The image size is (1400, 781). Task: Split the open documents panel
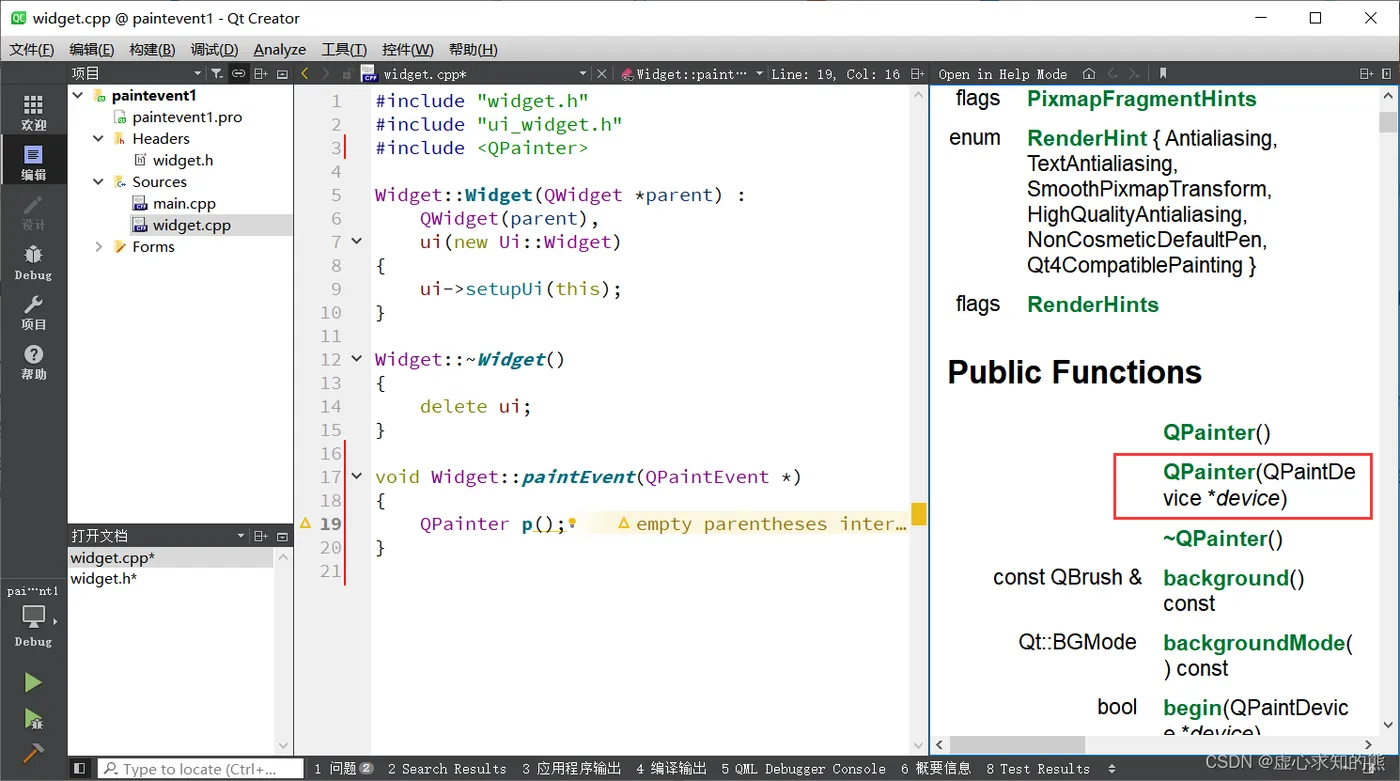click(261, 536)
